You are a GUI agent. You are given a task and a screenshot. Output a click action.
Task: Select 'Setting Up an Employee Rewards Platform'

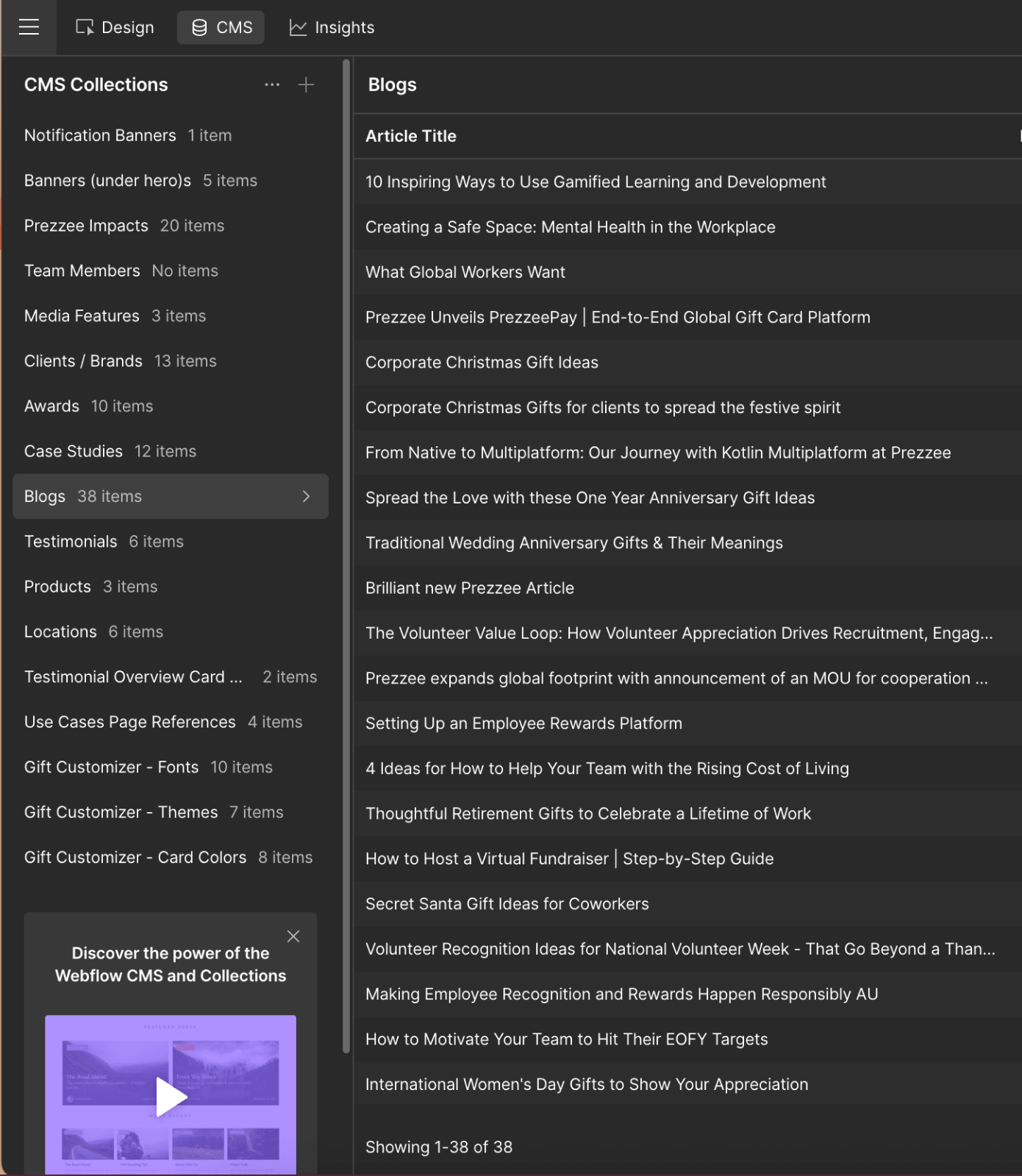tap(688, 724)
